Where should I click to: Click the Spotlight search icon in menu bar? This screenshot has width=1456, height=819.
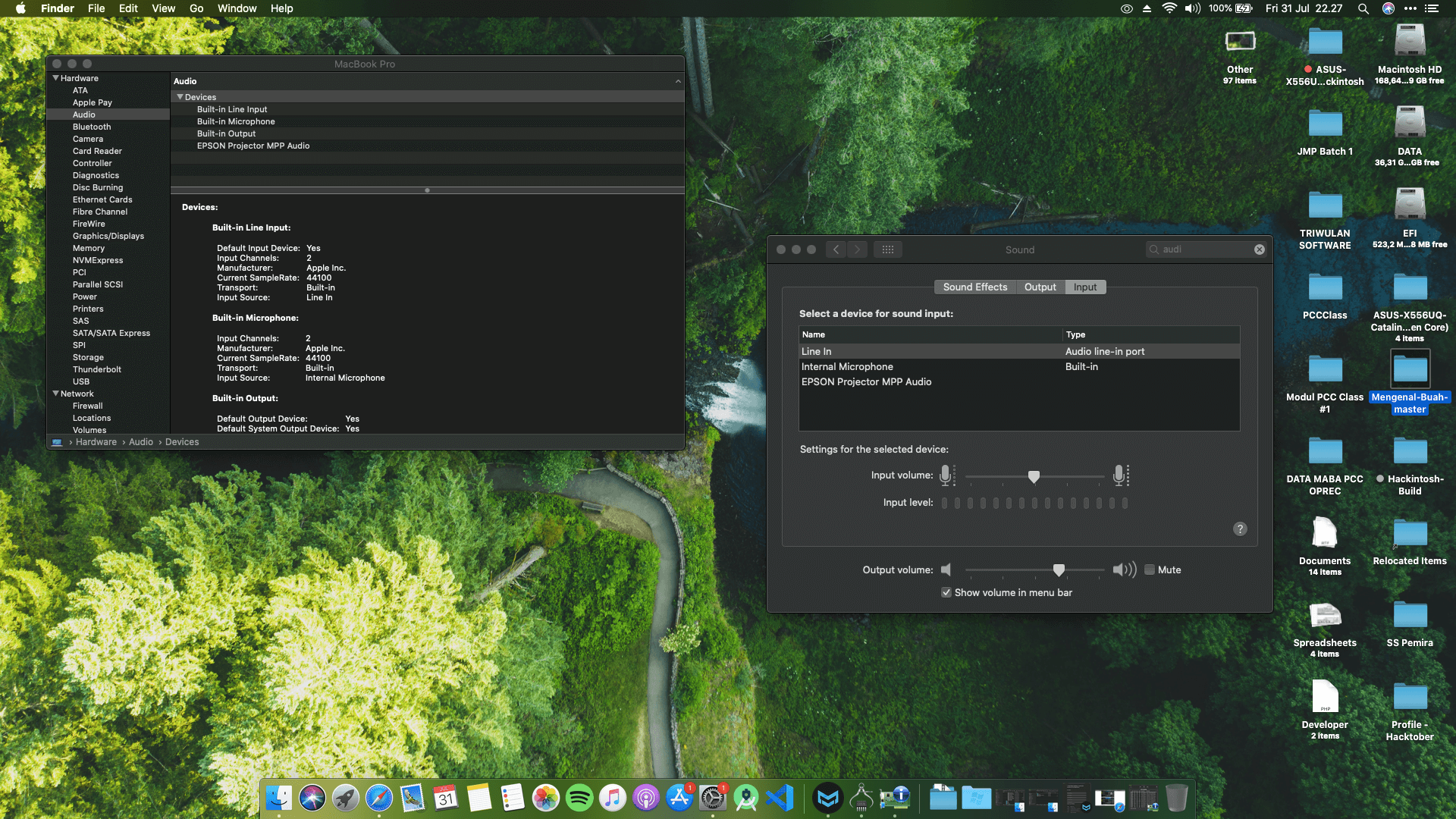(x=1363, y=8)
